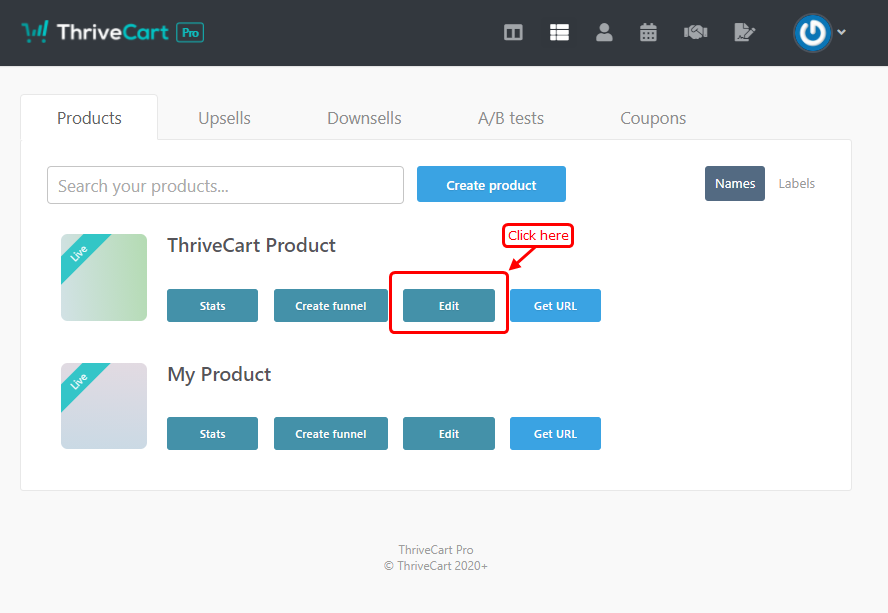Edit the ThriveCart Product
The width and height of the screenshot is (888, 613).
[449, 306]
